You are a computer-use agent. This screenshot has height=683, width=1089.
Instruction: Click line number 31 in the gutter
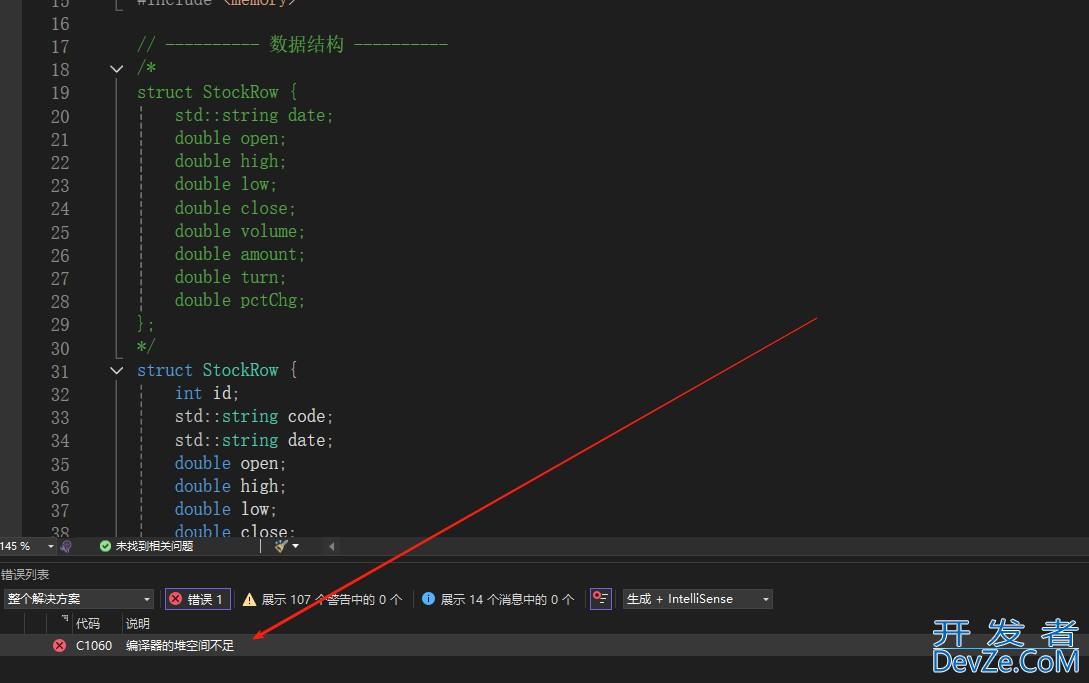tap(60, 370)
